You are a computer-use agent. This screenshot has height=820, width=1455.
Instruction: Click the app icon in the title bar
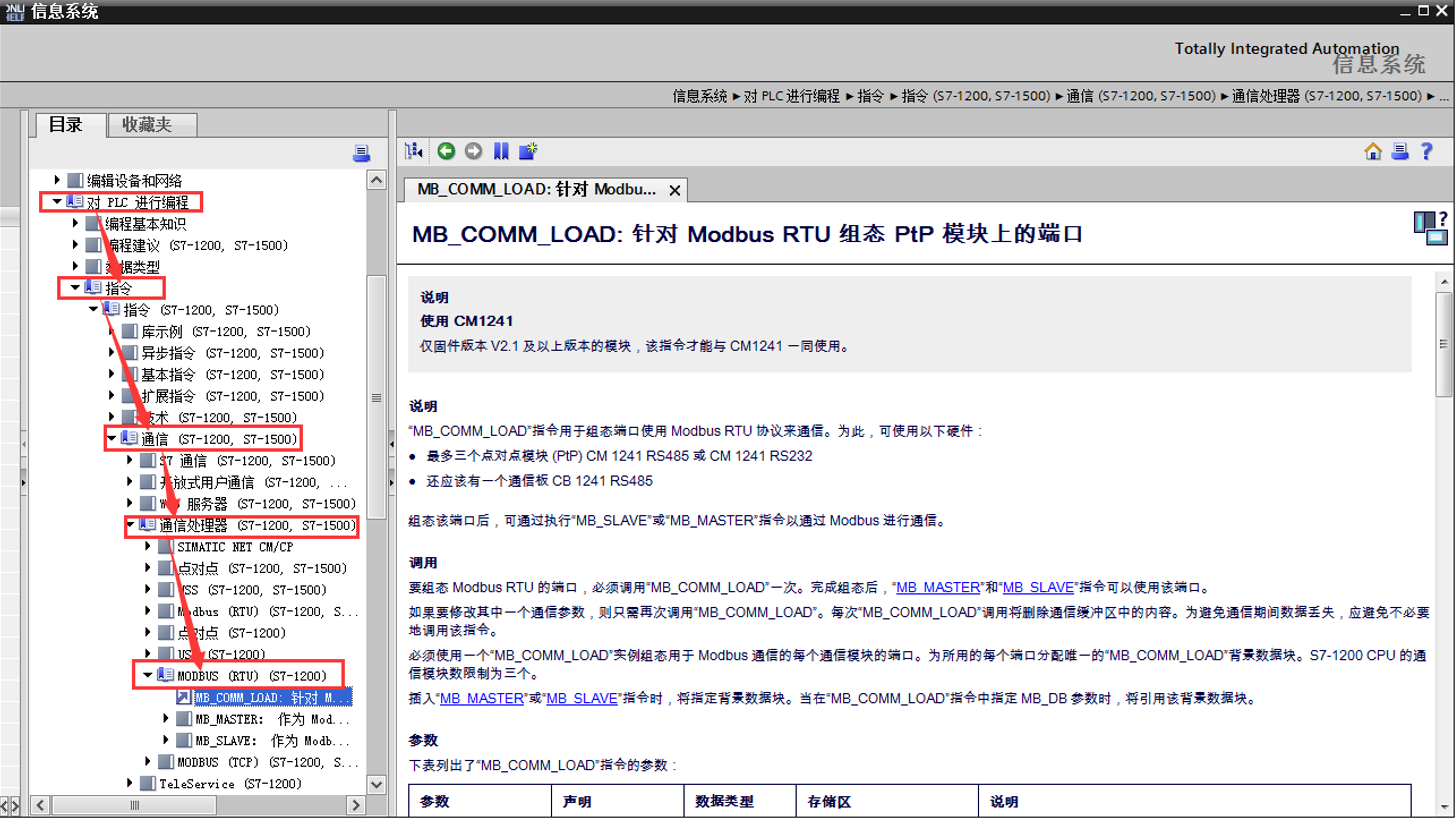[x=14, y=11]
